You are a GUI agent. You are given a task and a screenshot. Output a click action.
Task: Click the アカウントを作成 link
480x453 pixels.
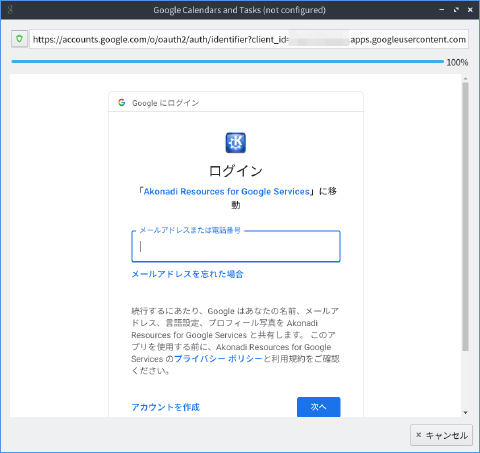click(165, 407)
